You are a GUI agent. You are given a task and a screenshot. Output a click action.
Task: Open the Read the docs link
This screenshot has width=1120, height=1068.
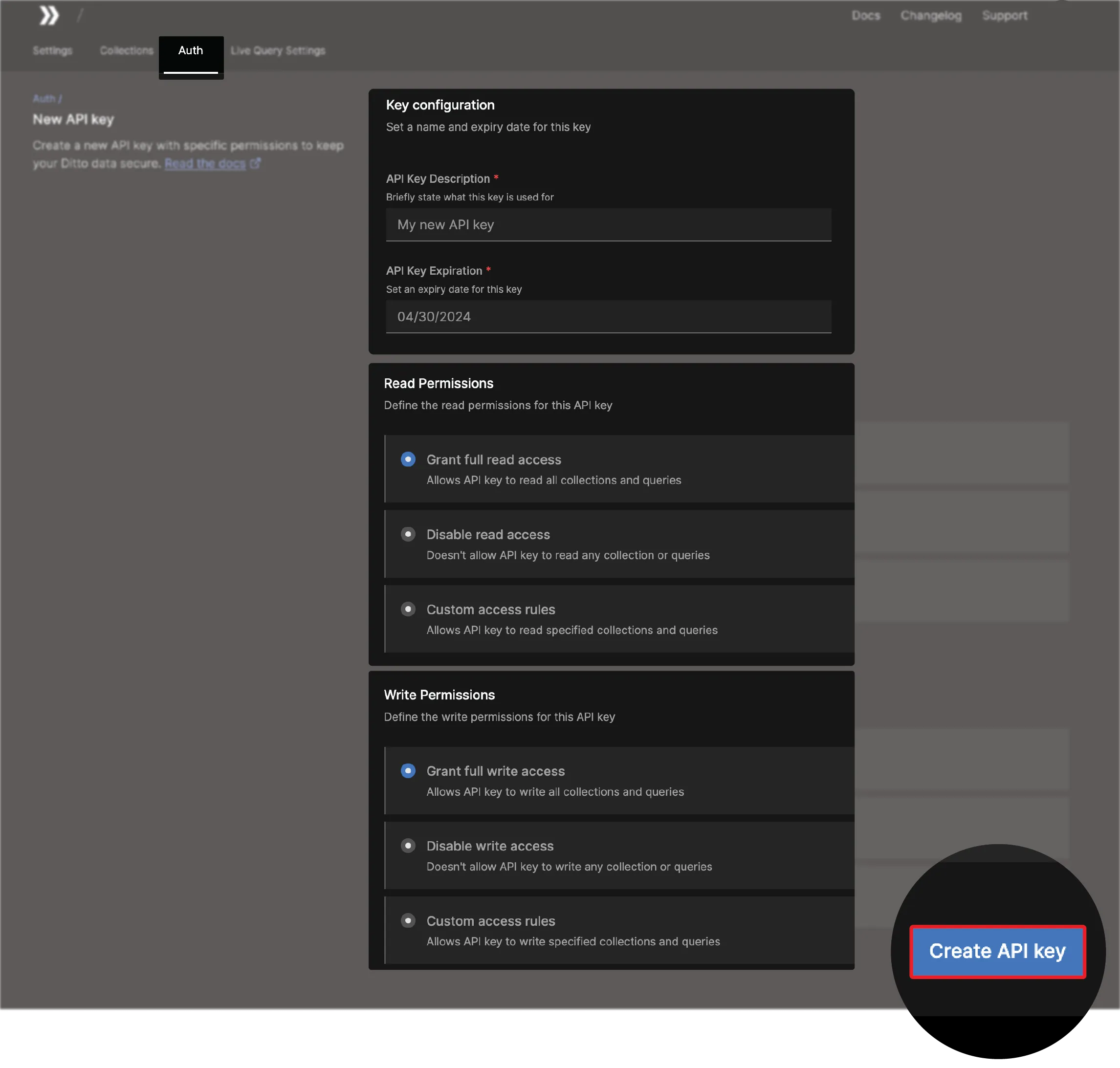click(205, 163)
